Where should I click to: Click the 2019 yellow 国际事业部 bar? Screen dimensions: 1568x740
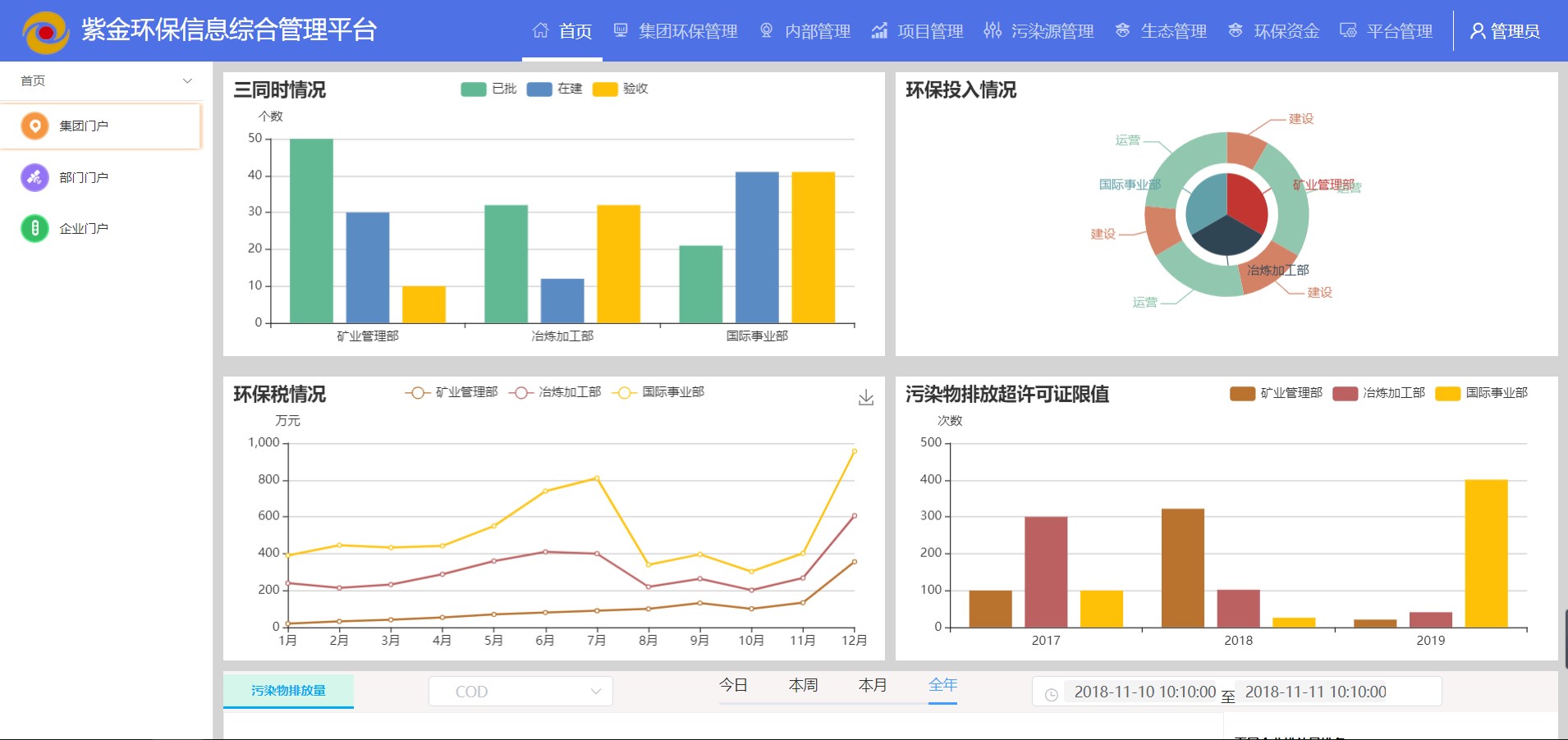(1486, 554)
